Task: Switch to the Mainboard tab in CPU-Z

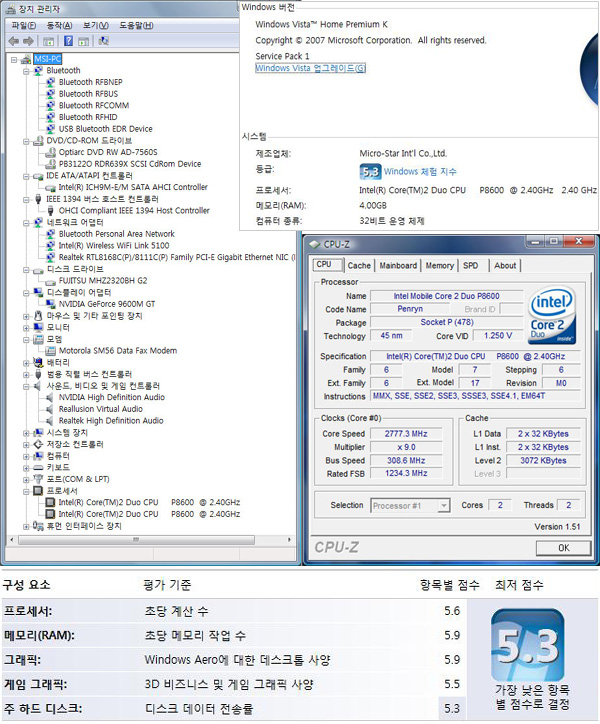Action: [x=398, y=265]
